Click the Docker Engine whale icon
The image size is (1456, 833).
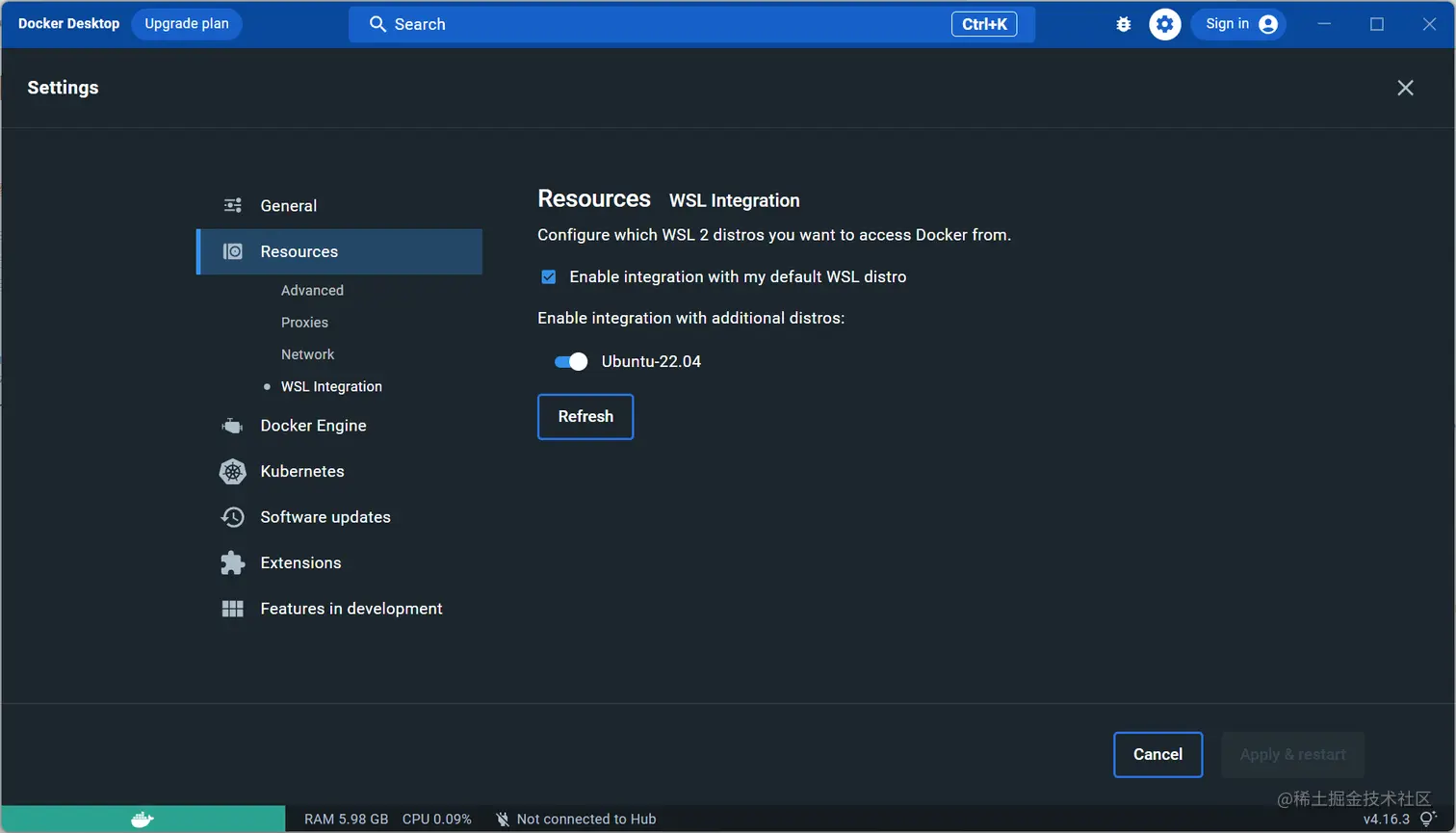coord(233,426)
